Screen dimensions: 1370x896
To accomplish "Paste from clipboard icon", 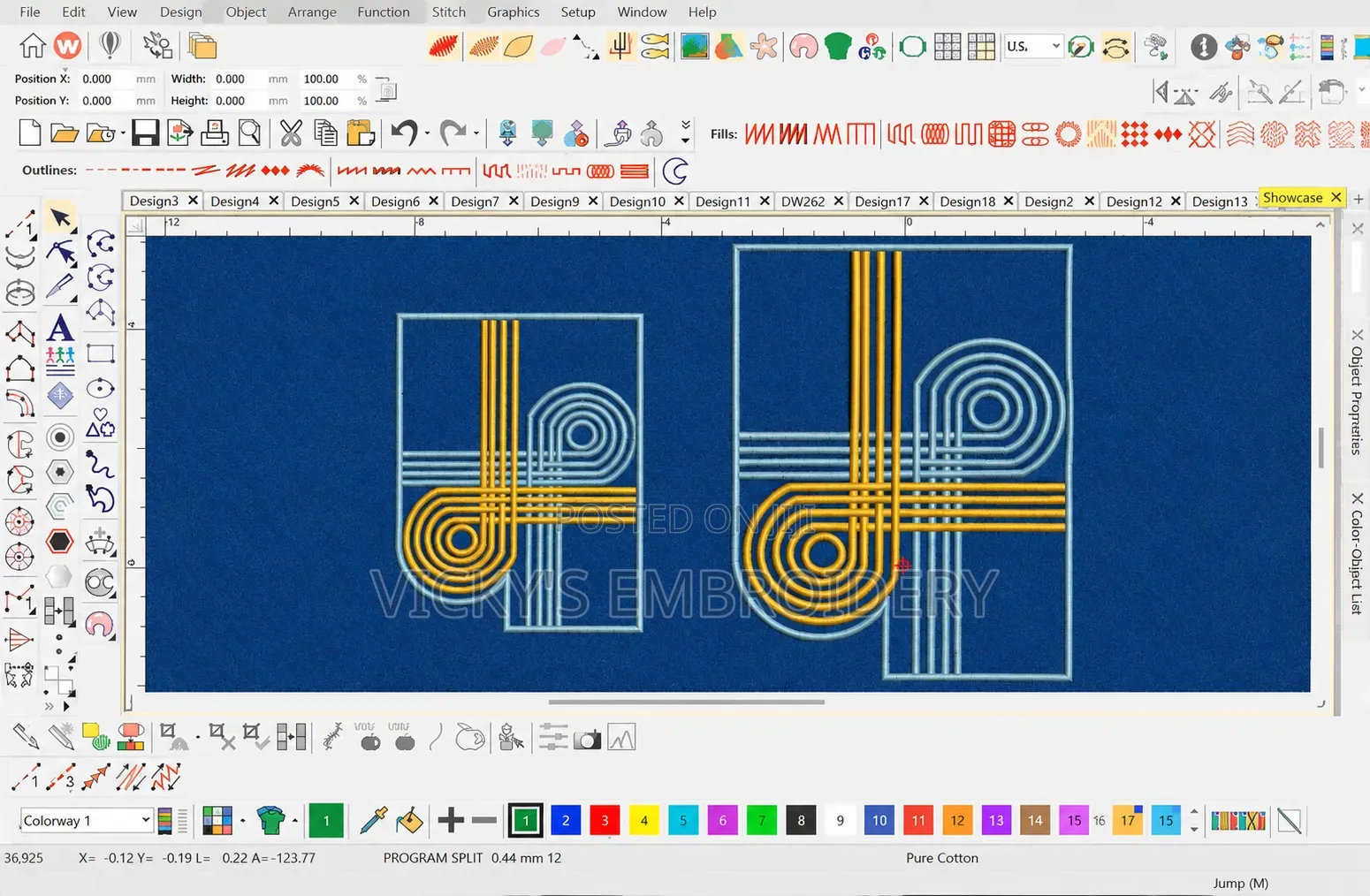I will click(360, 133).
